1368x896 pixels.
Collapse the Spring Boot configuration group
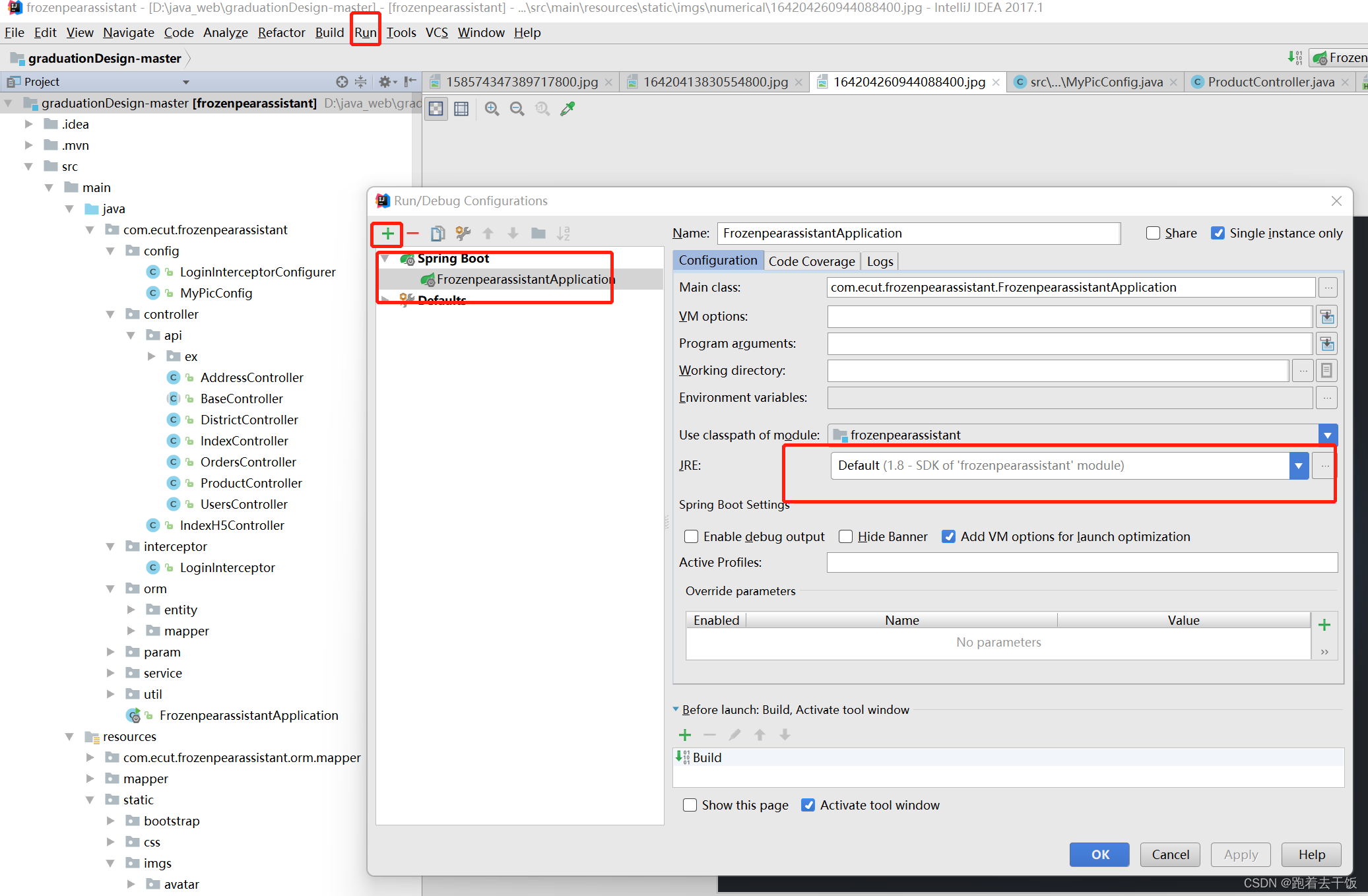coord(385,259)
